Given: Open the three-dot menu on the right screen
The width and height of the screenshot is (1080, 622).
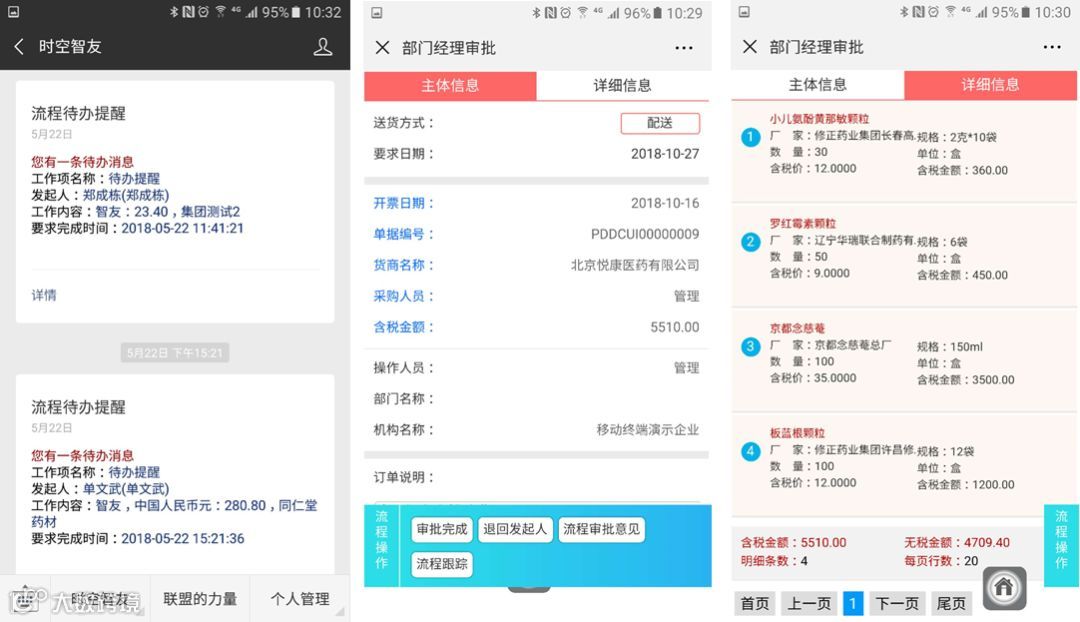Looking at the screenshot, I should point(1052,47).
